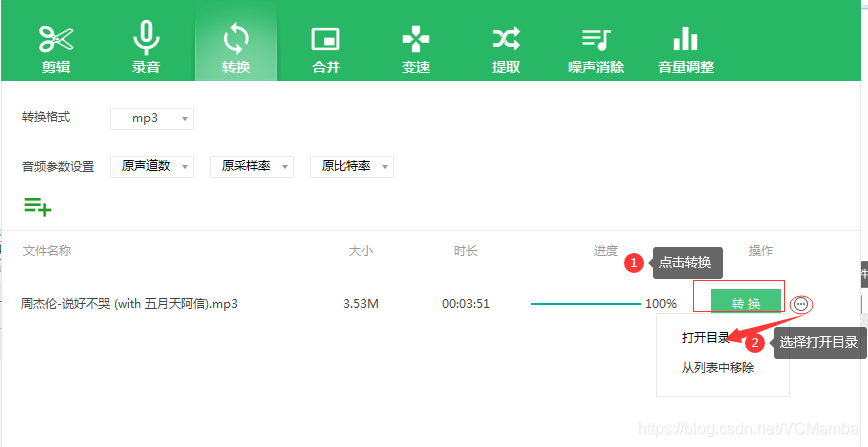Image resolution: width=868 pixels, height=447 pixels.
Task: Click the green 转换 button
Action: coord(746,303)
